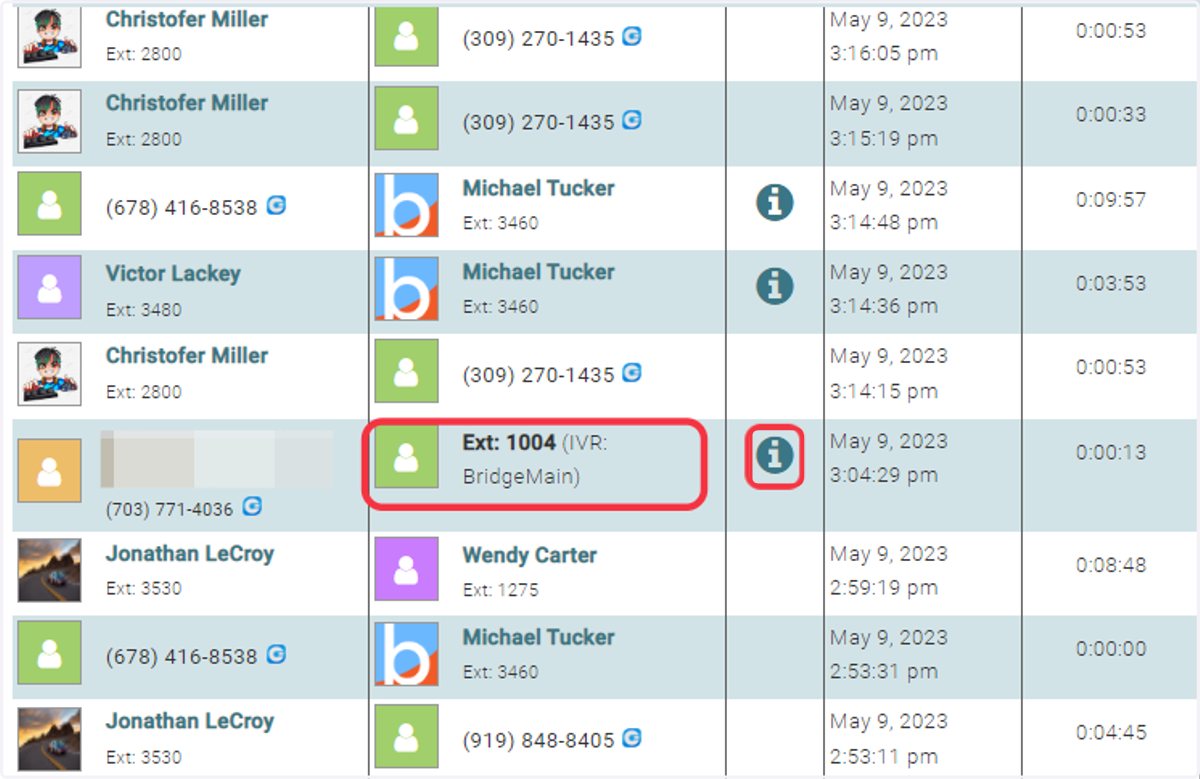Open Michael Tucker name link at 2:53:31 pm
The width and height of the screenshot is (1200, 779).
[538, 637]
